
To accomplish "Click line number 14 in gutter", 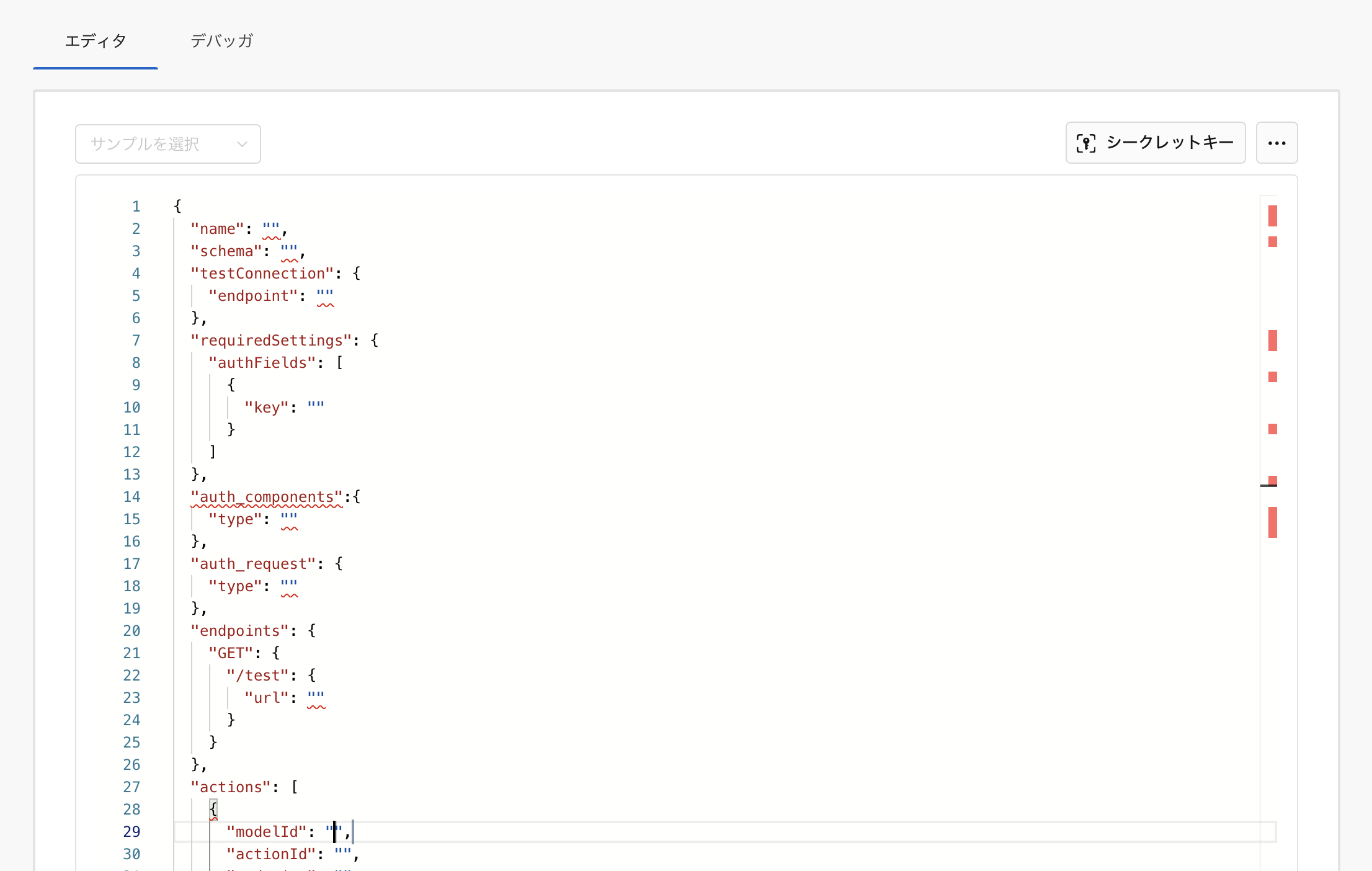I will pyautogui.click(x=131, y=497).
